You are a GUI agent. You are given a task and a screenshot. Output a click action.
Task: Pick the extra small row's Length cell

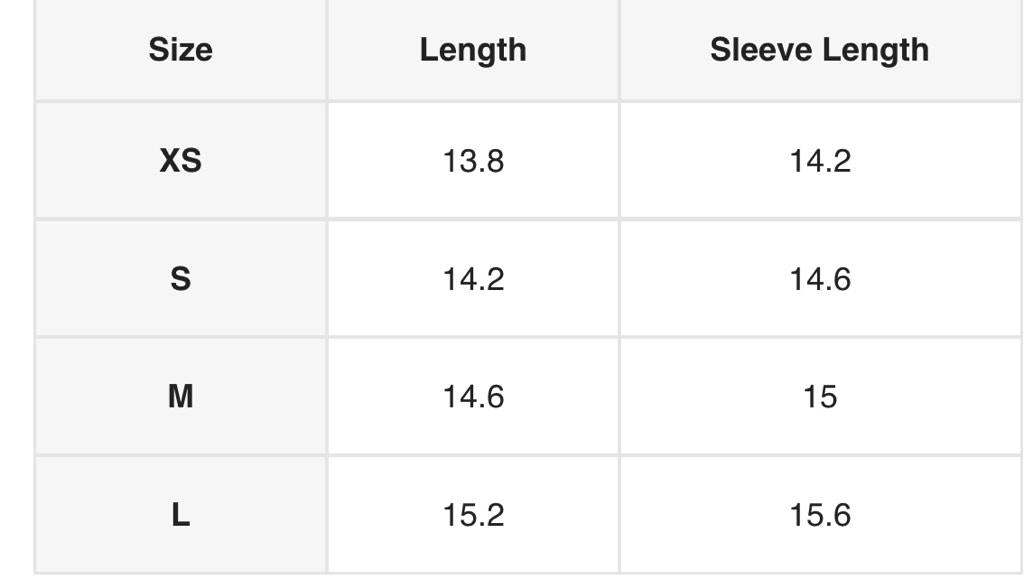pyautogui.click(x=473, y=160)
